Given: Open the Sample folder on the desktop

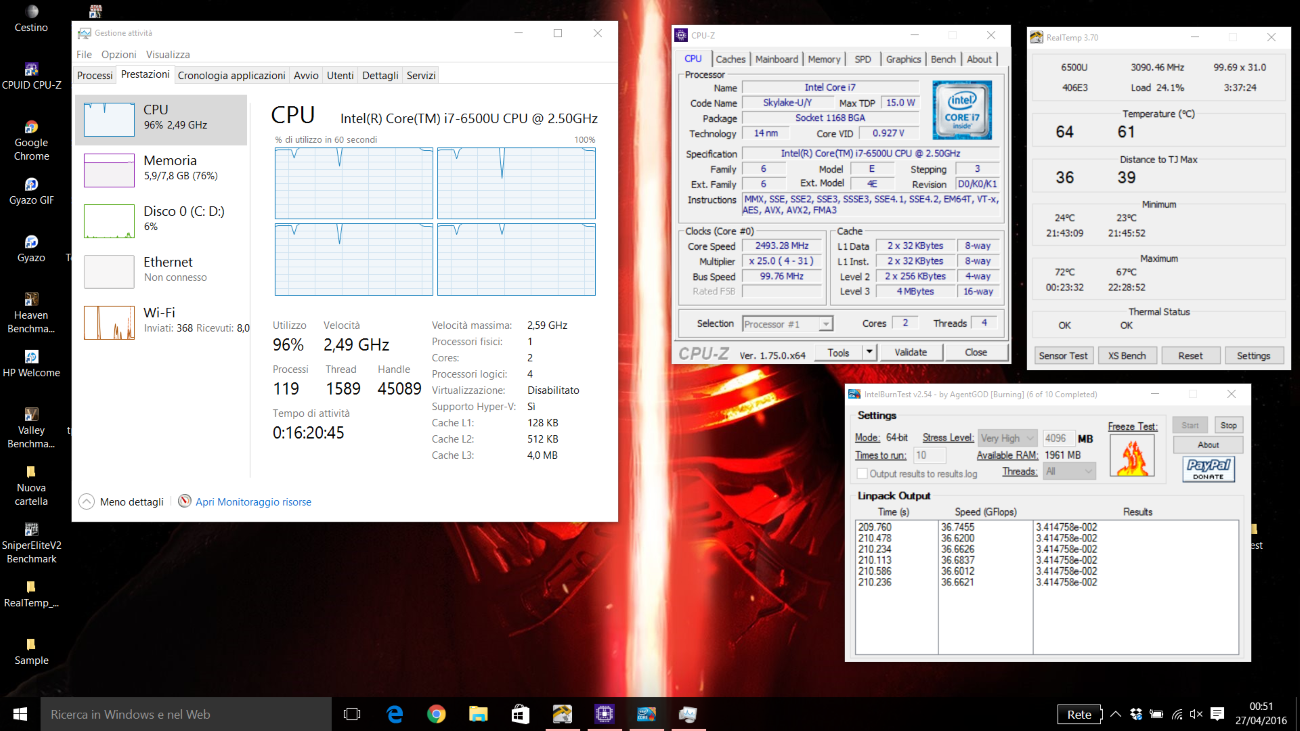Looking at the screenshot, I should tap(31, 651).
